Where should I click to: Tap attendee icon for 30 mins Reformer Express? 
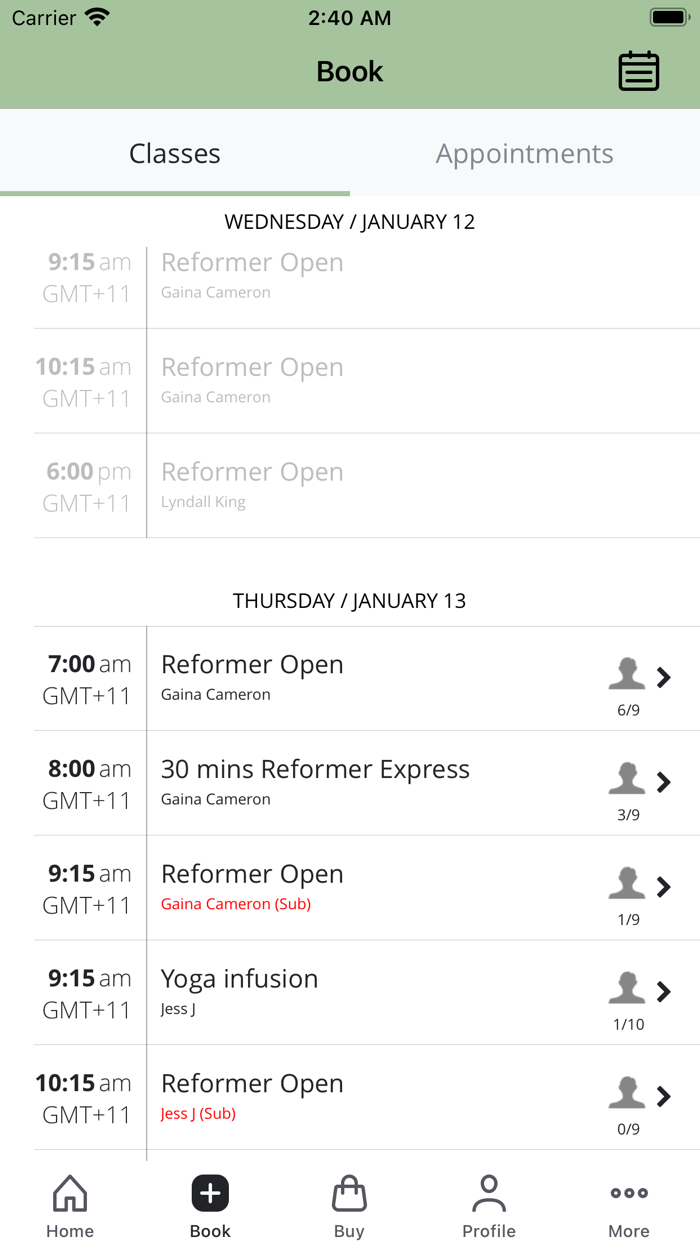coord(627,779)
